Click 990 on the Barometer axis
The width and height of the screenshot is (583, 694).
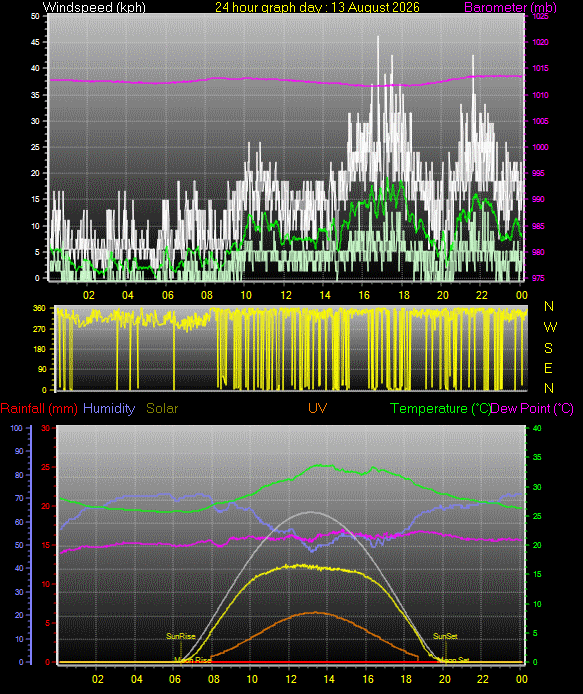pyautogui.click(x=538, y=200)
